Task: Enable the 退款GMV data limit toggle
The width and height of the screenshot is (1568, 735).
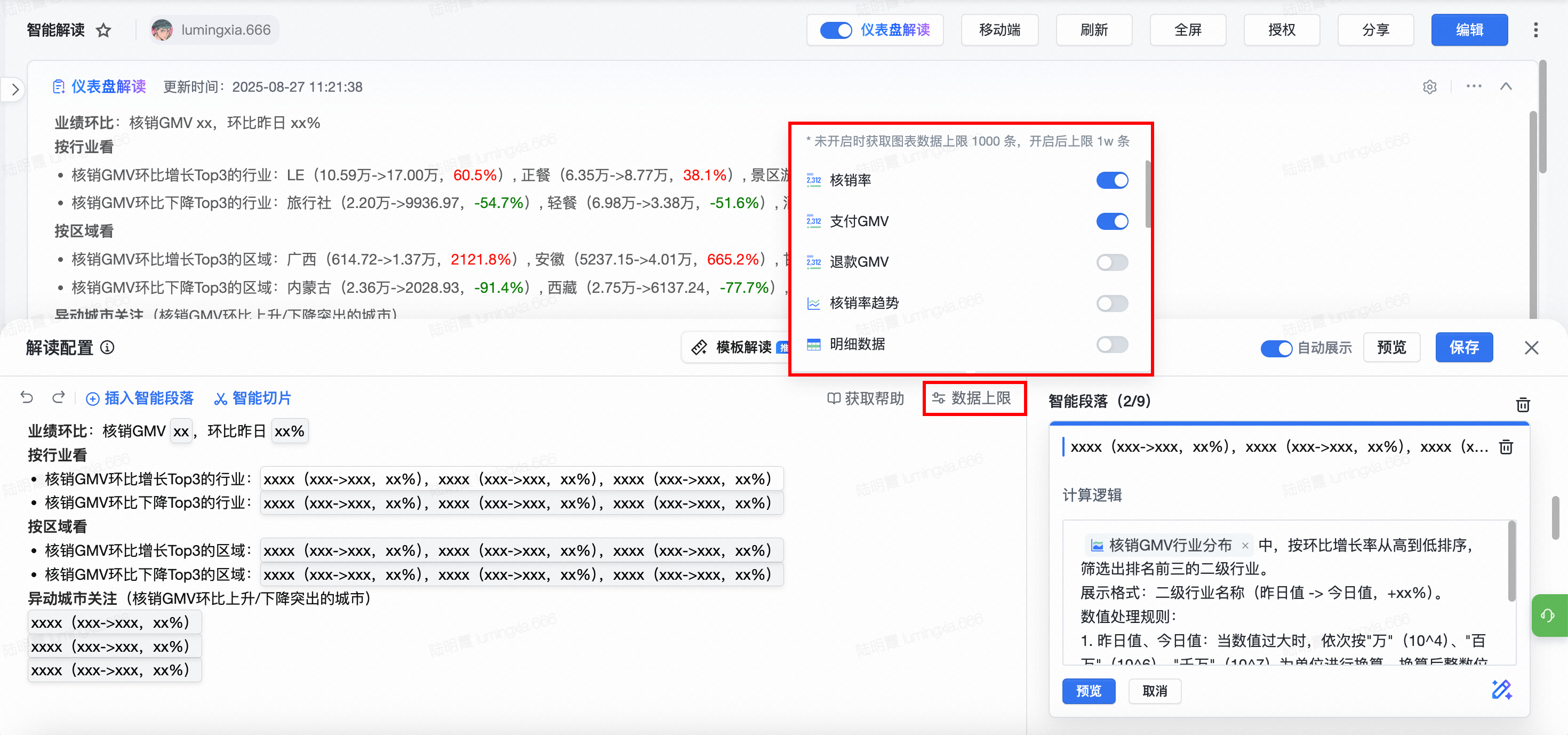Action: [1111, 262]
